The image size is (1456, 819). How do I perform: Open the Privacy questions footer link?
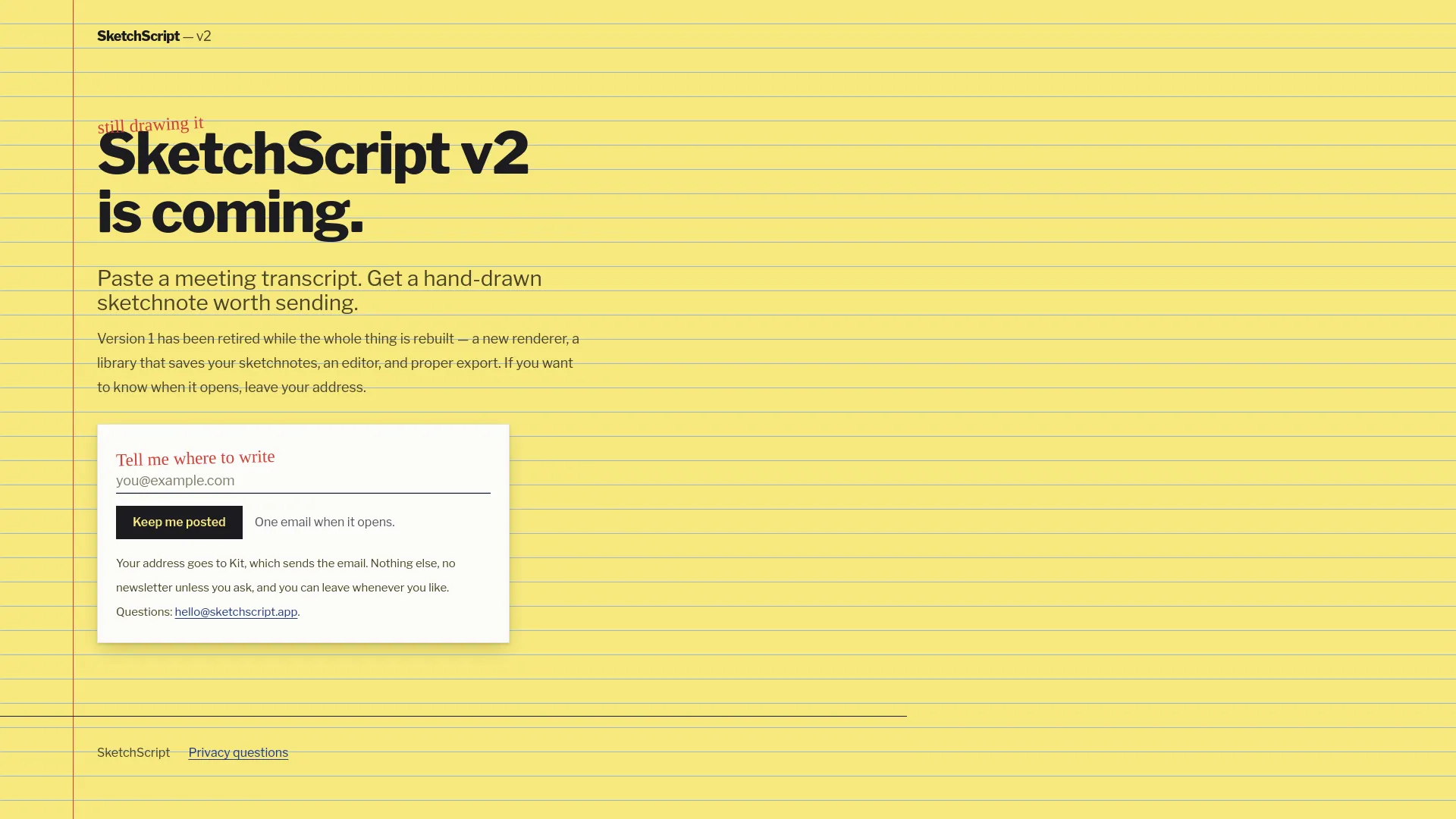(x=238, y=753)
